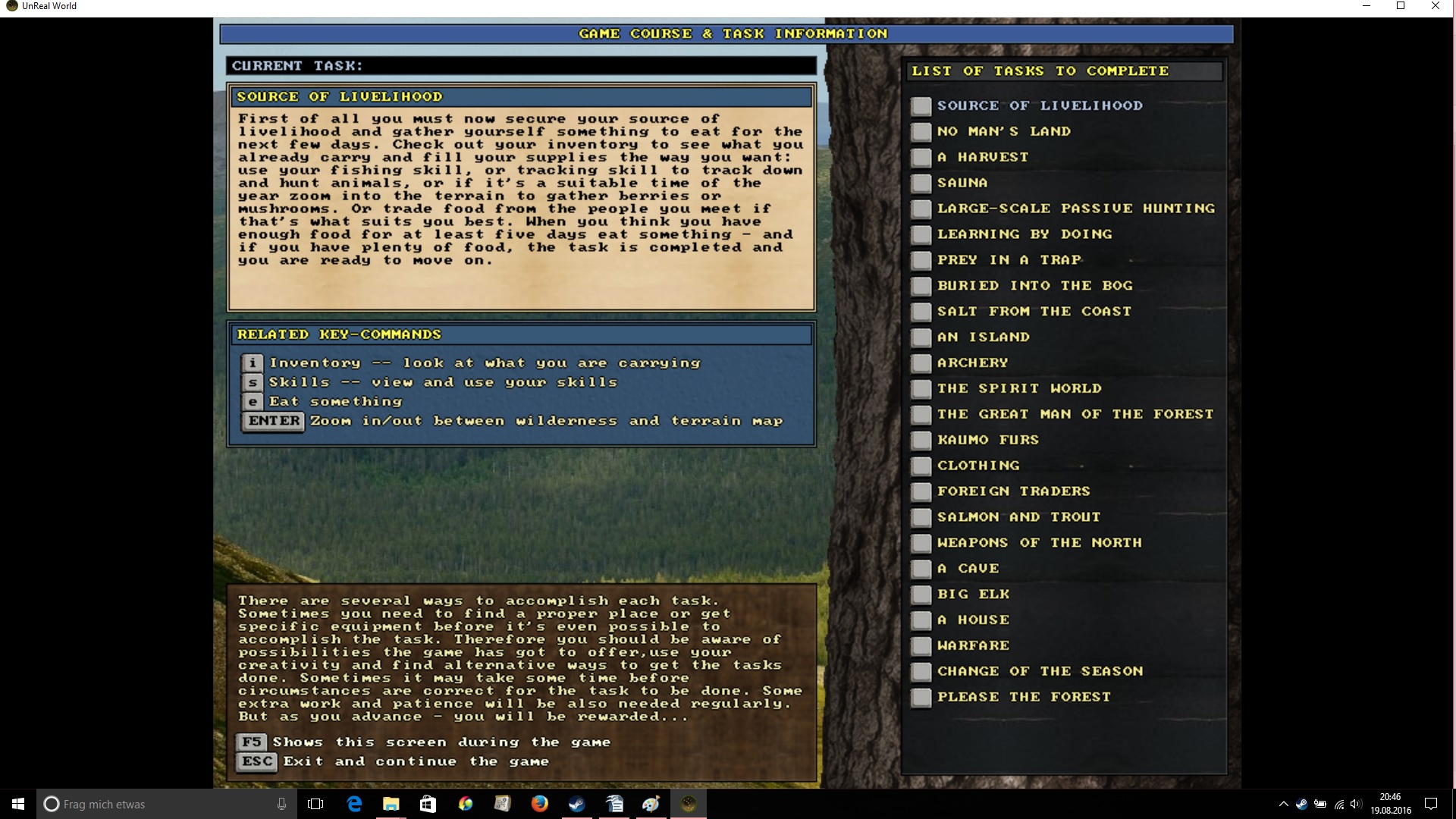This screenshot has height=819, width=1456.
Task: Open the volume control in system tray
Action: [x=1356, y=804]
